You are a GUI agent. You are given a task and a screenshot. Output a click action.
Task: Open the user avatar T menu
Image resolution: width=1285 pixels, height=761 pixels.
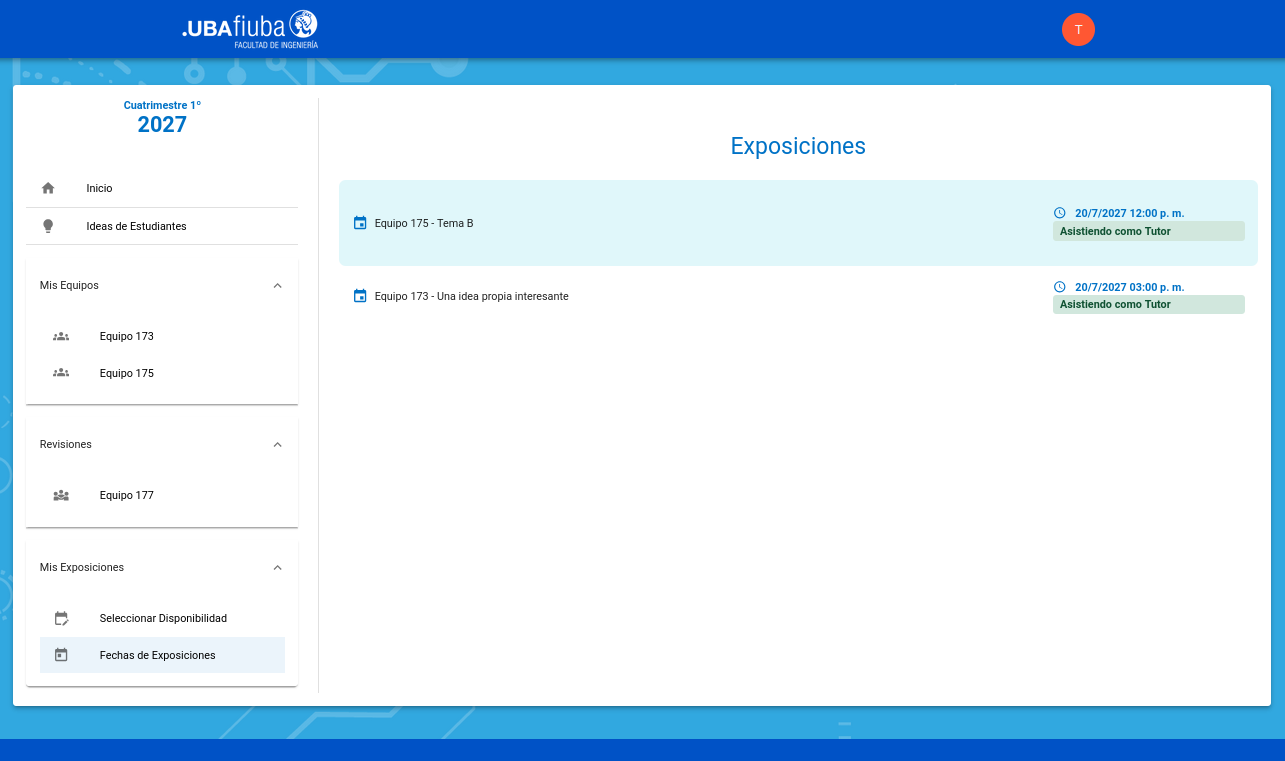[1078, 30]
